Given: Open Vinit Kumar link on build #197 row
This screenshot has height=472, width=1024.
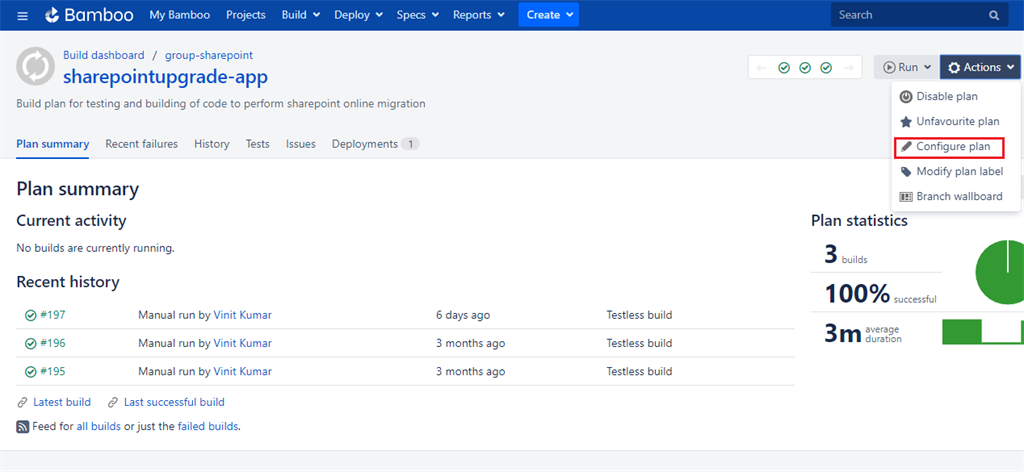Looking at the screenshot, I should click(x=242, y=315).
